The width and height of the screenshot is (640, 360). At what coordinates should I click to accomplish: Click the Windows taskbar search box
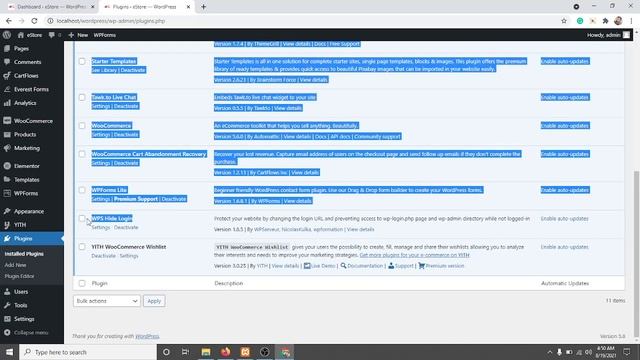tap(88, 352)
